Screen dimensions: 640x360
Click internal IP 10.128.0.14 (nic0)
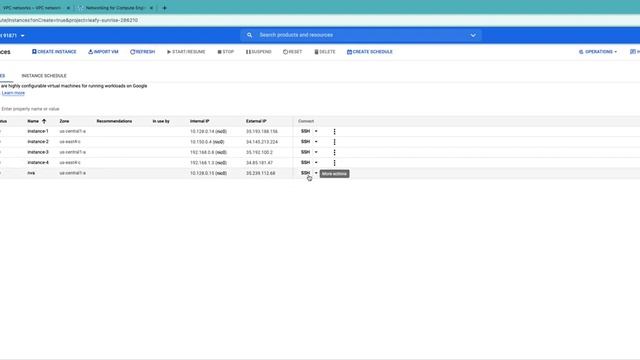point(208,131)
